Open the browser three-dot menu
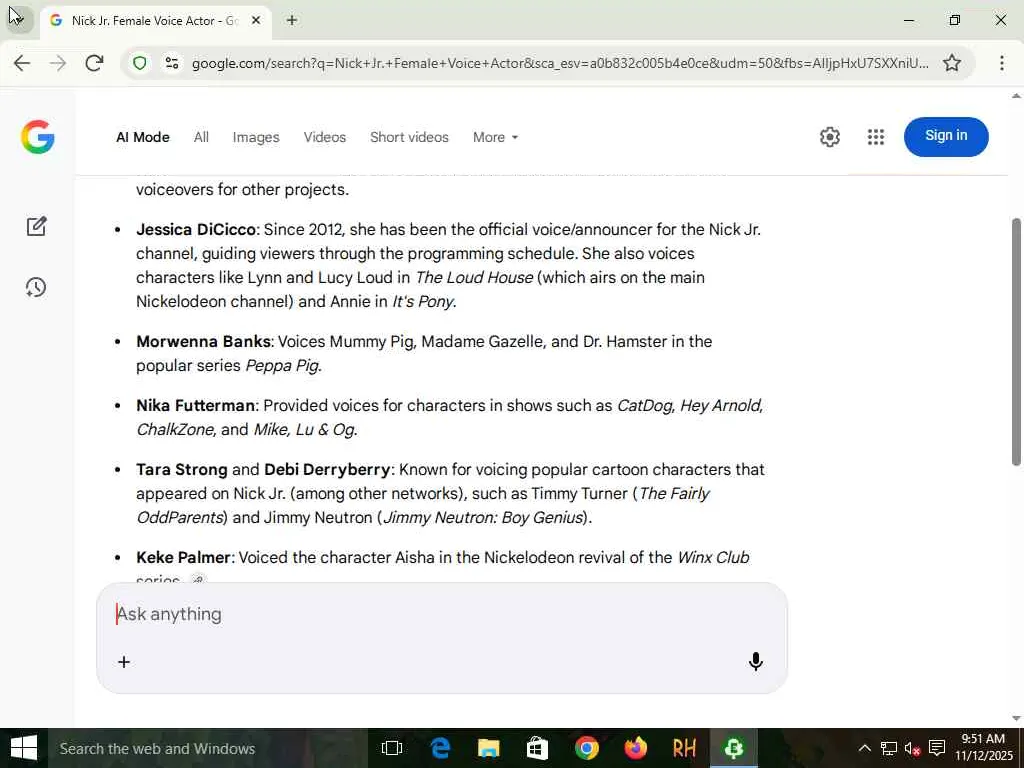 point(1002,63)
